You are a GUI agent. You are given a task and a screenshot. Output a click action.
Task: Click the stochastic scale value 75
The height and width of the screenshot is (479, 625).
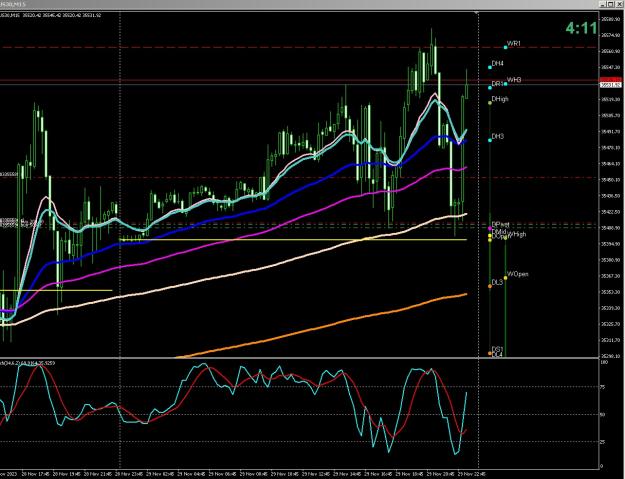[x=603, y=387]
